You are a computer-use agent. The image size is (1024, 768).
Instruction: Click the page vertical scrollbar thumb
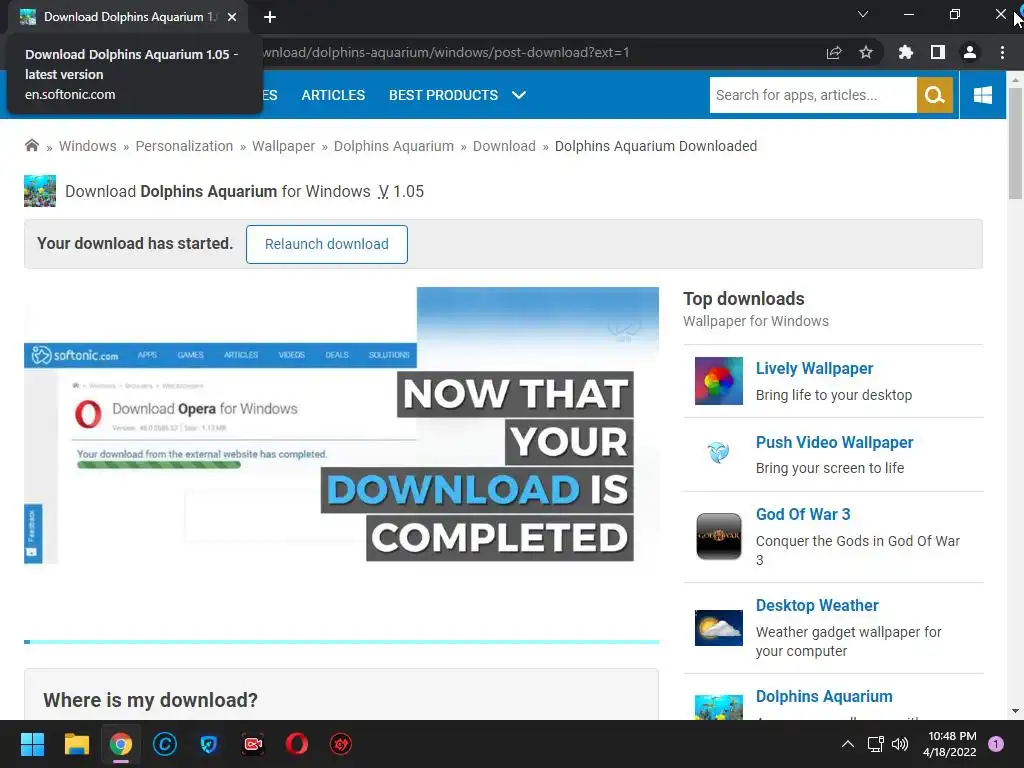point(1015,143)
